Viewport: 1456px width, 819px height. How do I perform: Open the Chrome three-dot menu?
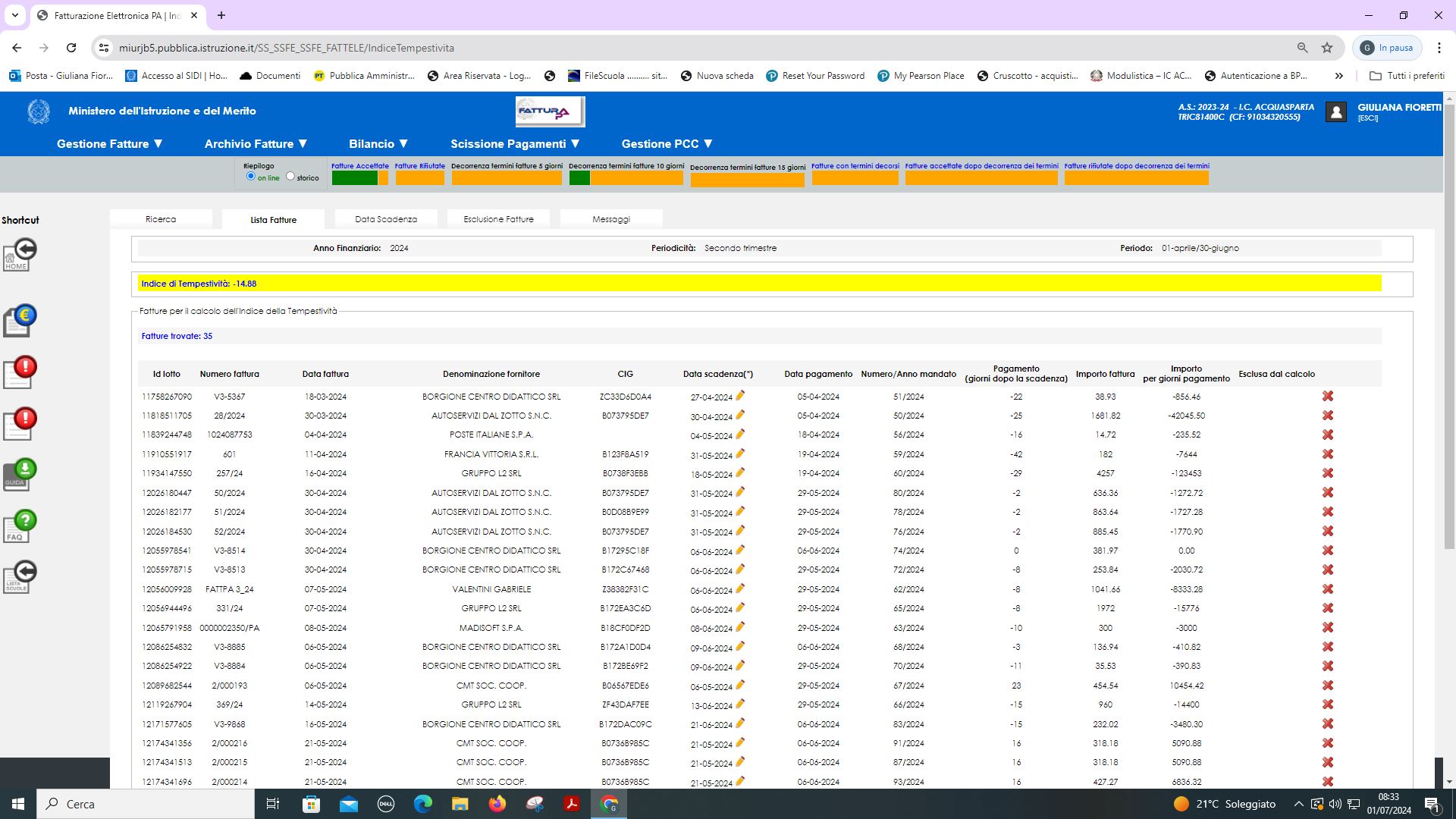pyautogui.click(x=1439, y=48)
